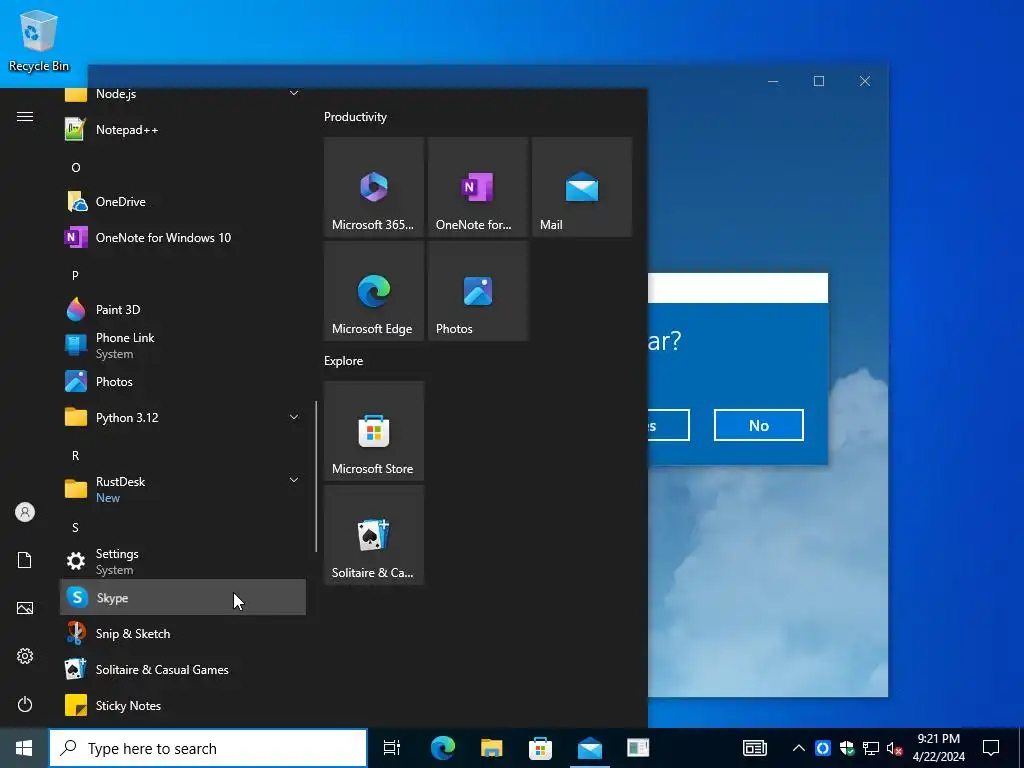Viewport: 1024px width, 768px height.
Task: Switch to Mail app on the taskbar
Action: (590, 748)
